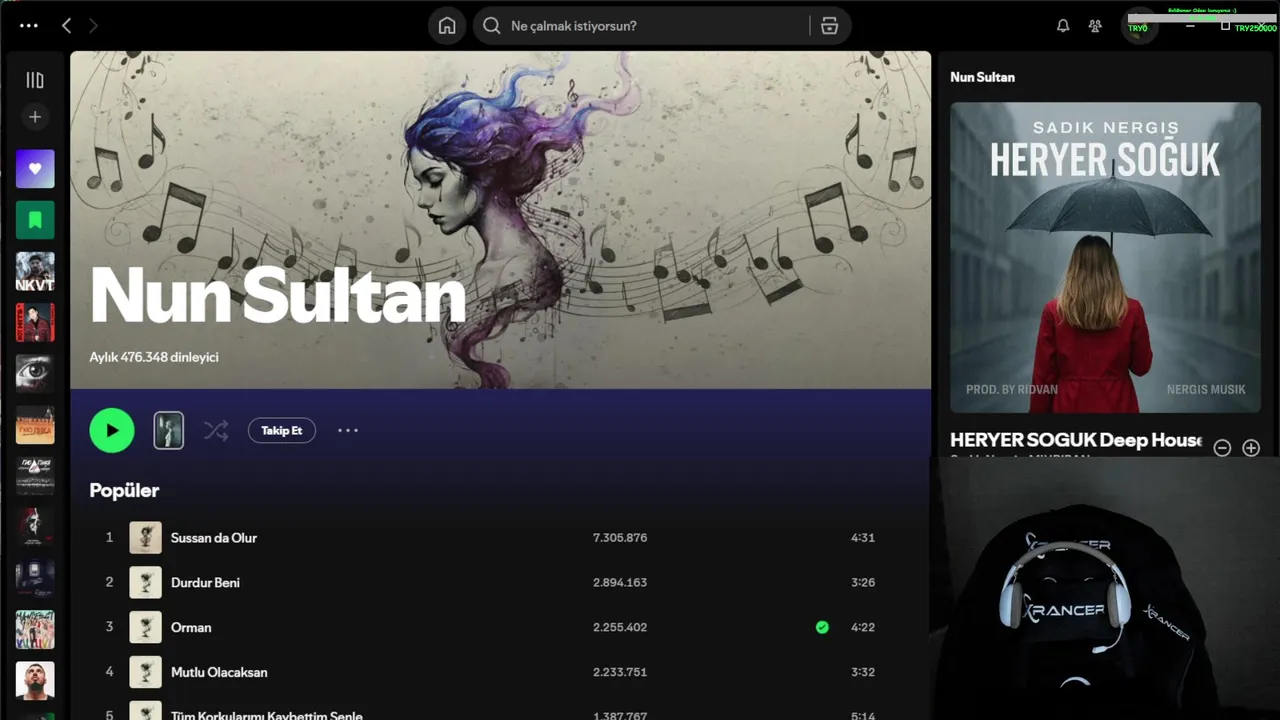
Task: Select the track Orman
Action: click(191, 628)
